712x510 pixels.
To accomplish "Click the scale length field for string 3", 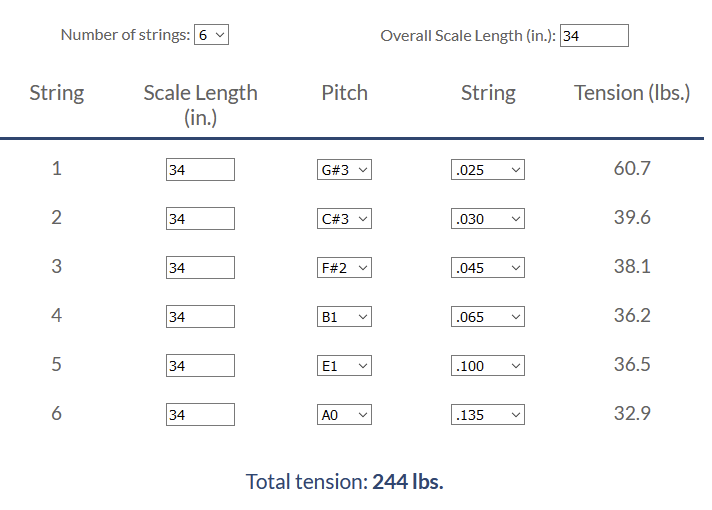I will [200, 268].
